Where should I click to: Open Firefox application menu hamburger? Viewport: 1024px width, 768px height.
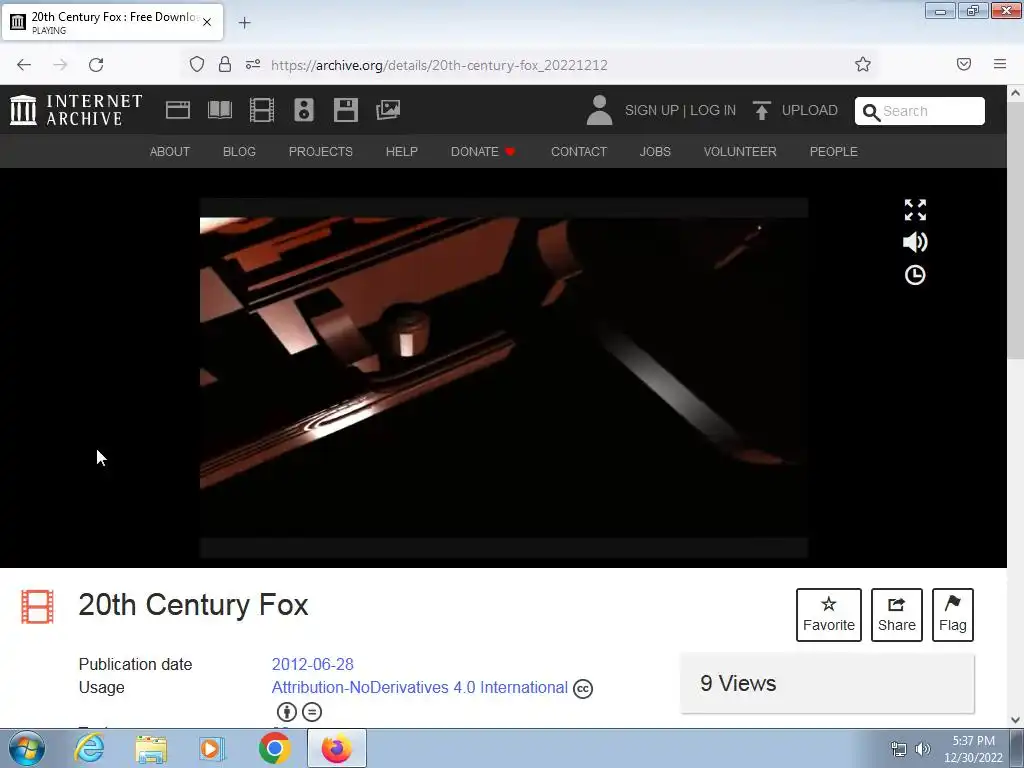[1000, 64]
